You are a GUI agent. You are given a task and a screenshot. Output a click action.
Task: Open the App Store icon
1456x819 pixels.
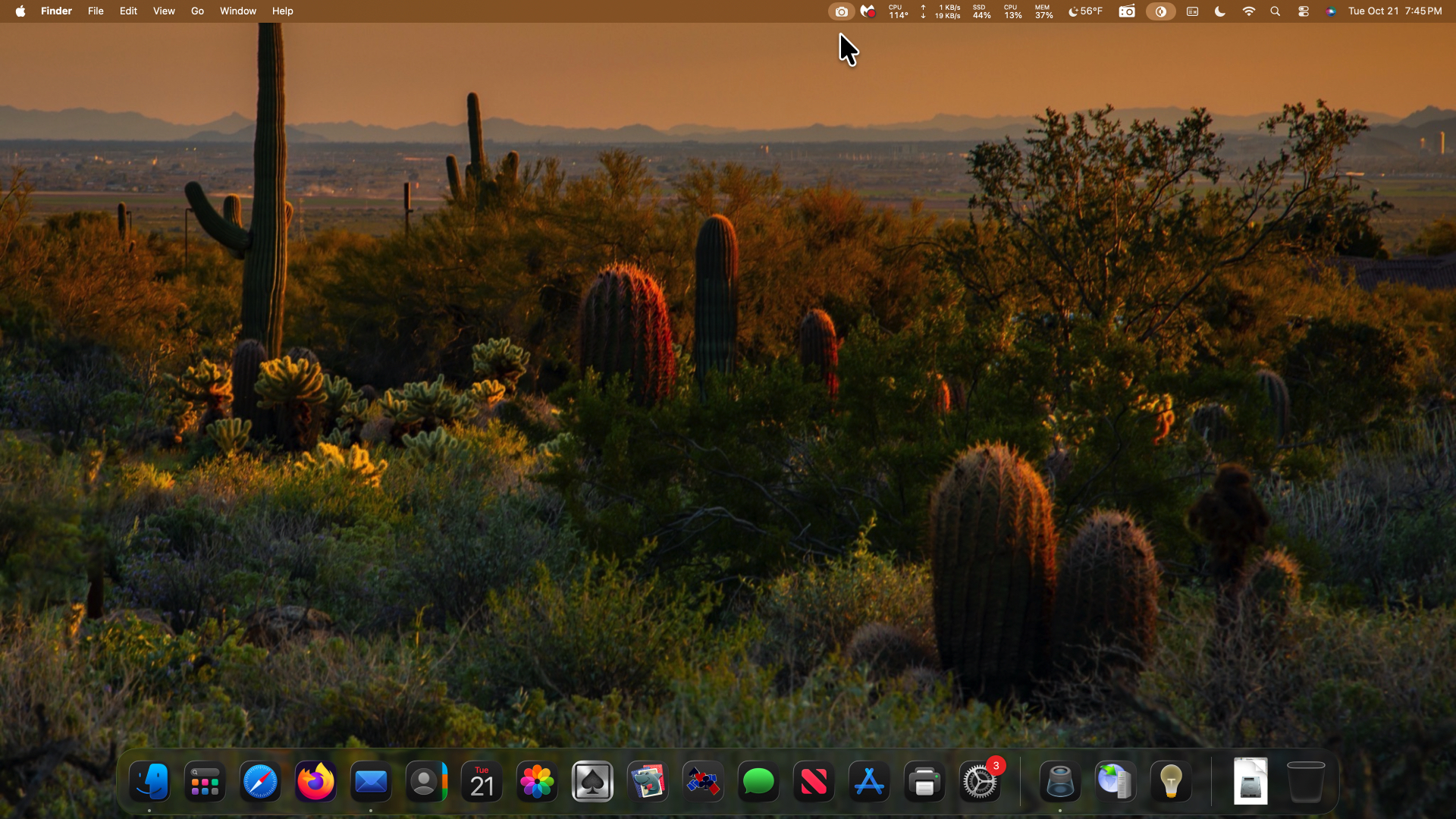coord(869,782)
